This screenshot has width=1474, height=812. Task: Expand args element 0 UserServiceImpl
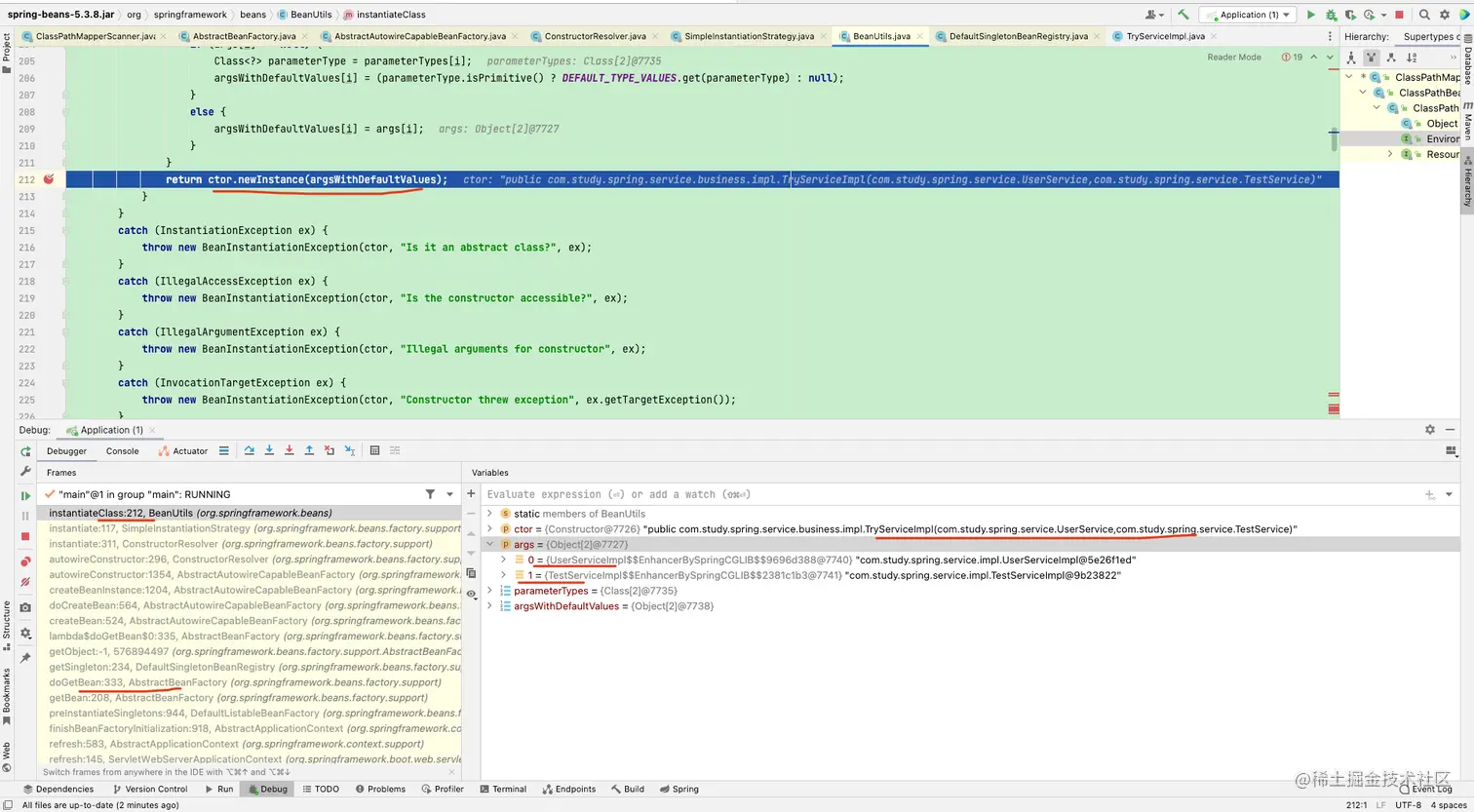[x=504, y=561]
